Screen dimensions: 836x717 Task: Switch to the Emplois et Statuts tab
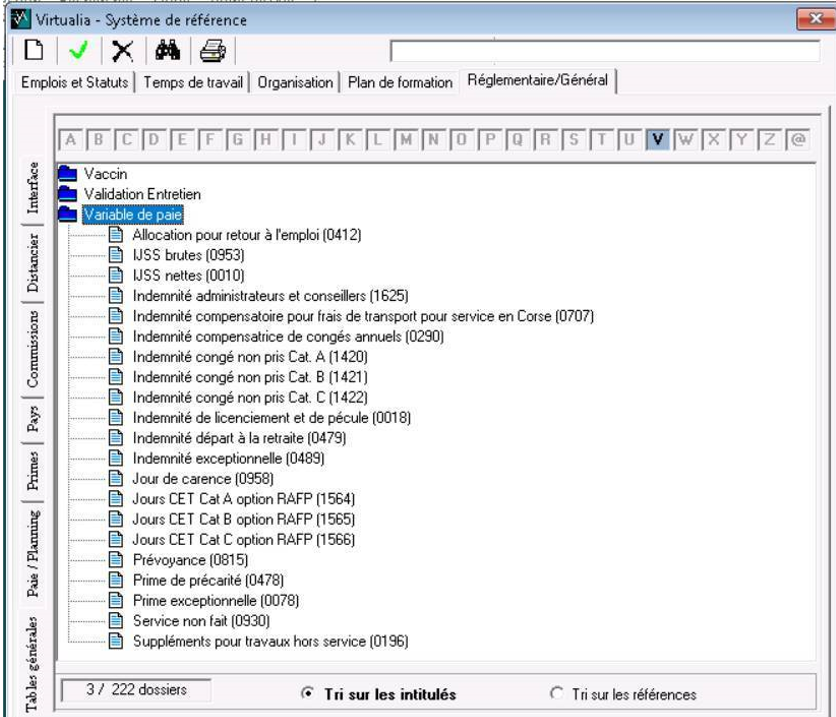pyautogui.click(x=76, y=83)
